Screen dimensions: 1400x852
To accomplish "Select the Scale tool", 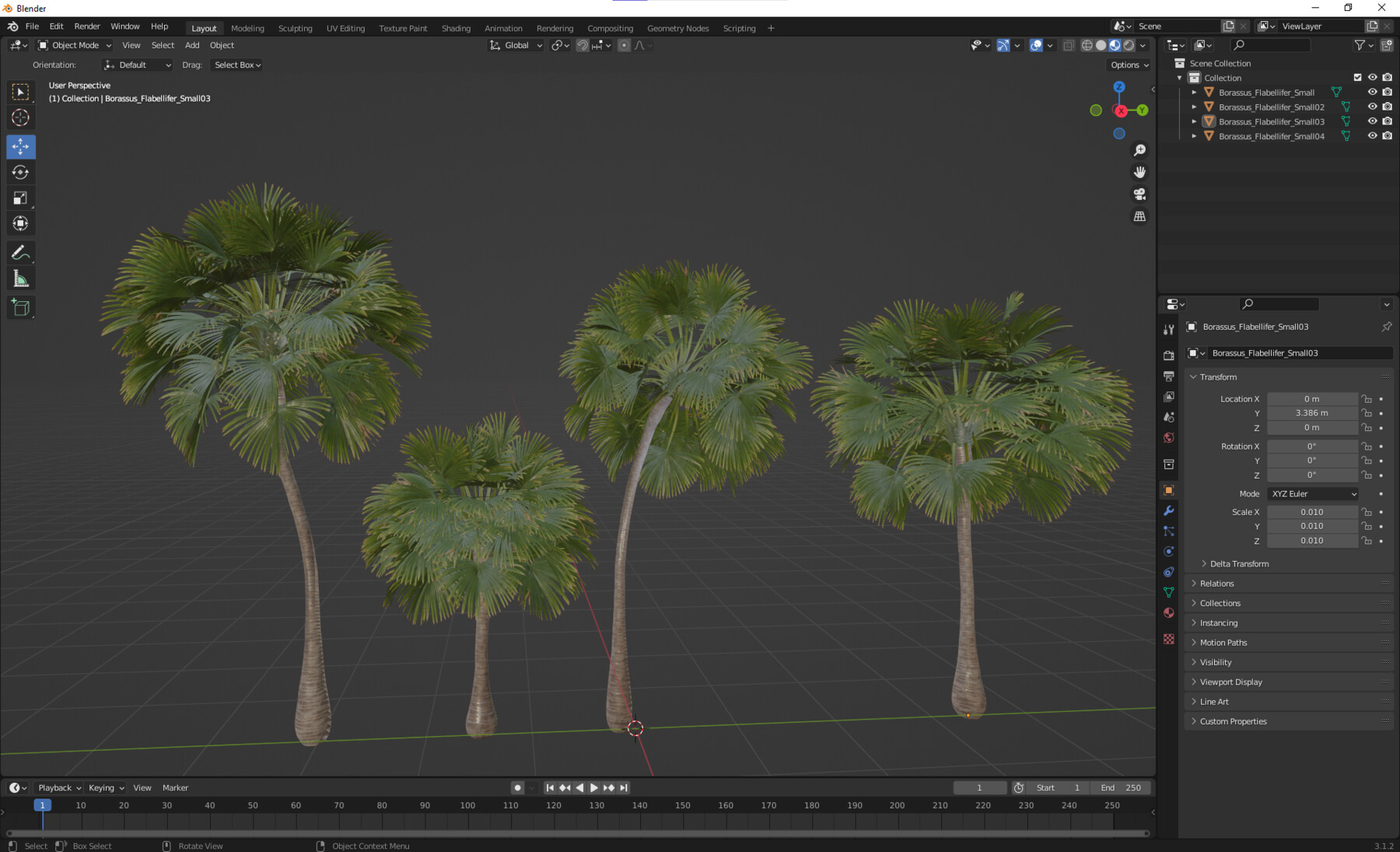I will [21, 198].
